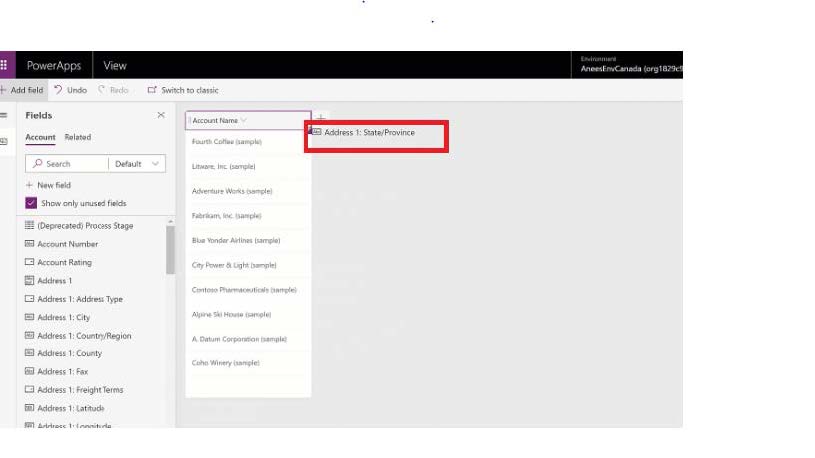Click the Redo button

point(113,90)
